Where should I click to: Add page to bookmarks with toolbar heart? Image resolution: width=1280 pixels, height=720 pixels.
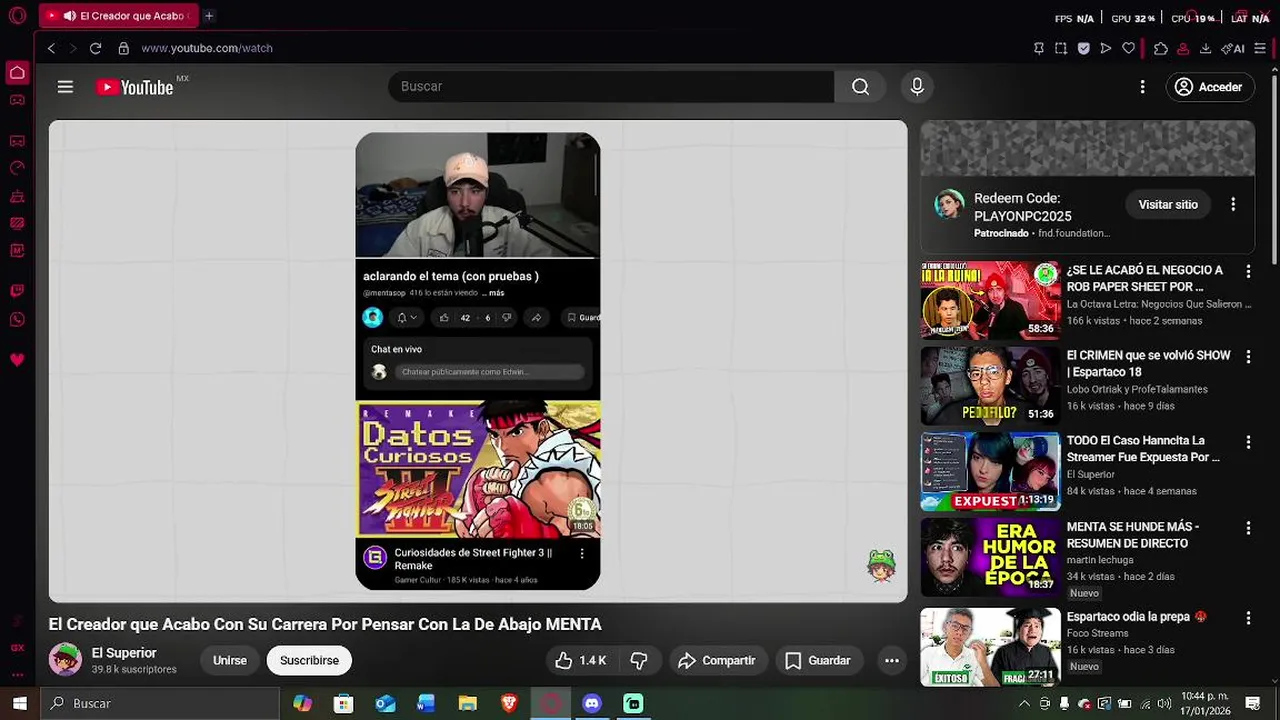[1129, 48]
